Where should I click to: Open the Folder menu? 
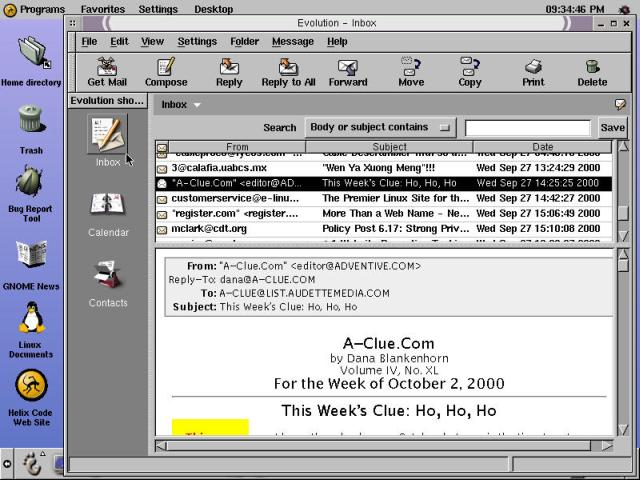coord(244,42)
